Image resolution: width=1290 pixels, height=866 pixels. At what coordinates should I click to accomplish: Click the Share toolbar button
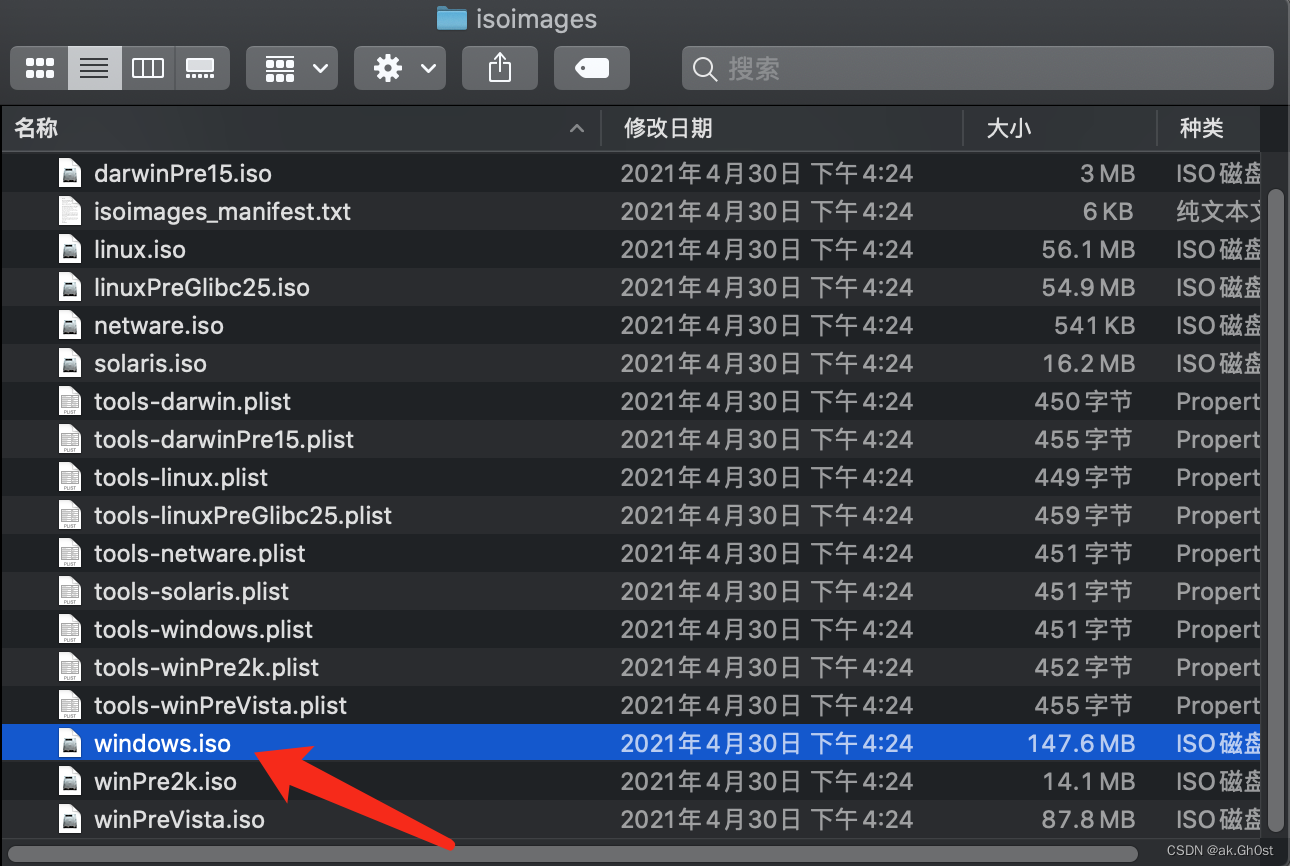(x=500, y=68)
